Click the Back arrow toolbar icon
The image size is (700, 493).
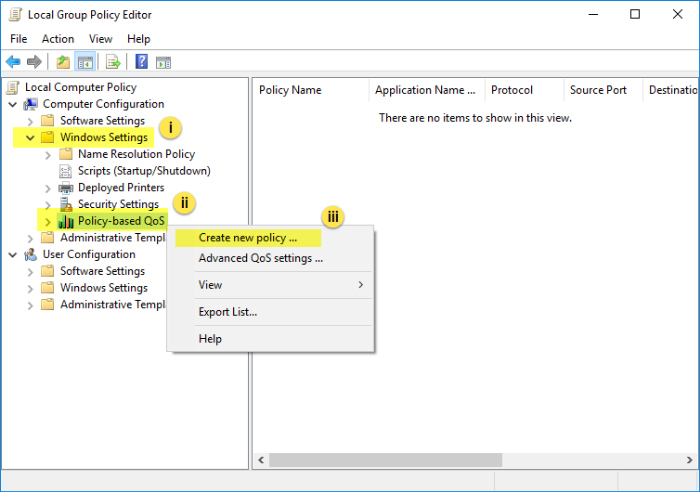click(x=13, y=62)
